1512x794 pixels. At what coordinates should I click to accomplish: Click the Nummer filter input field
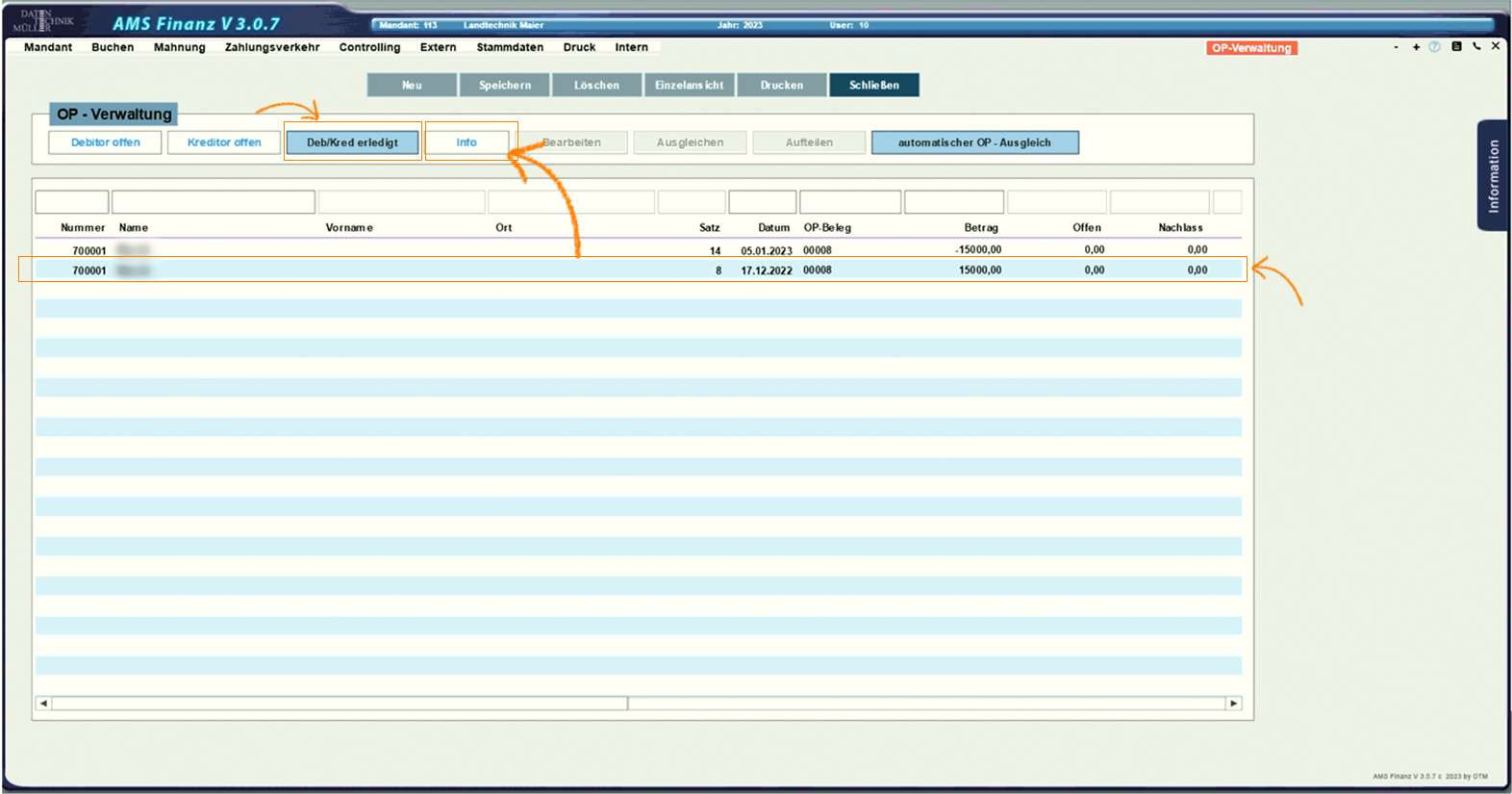72,202
